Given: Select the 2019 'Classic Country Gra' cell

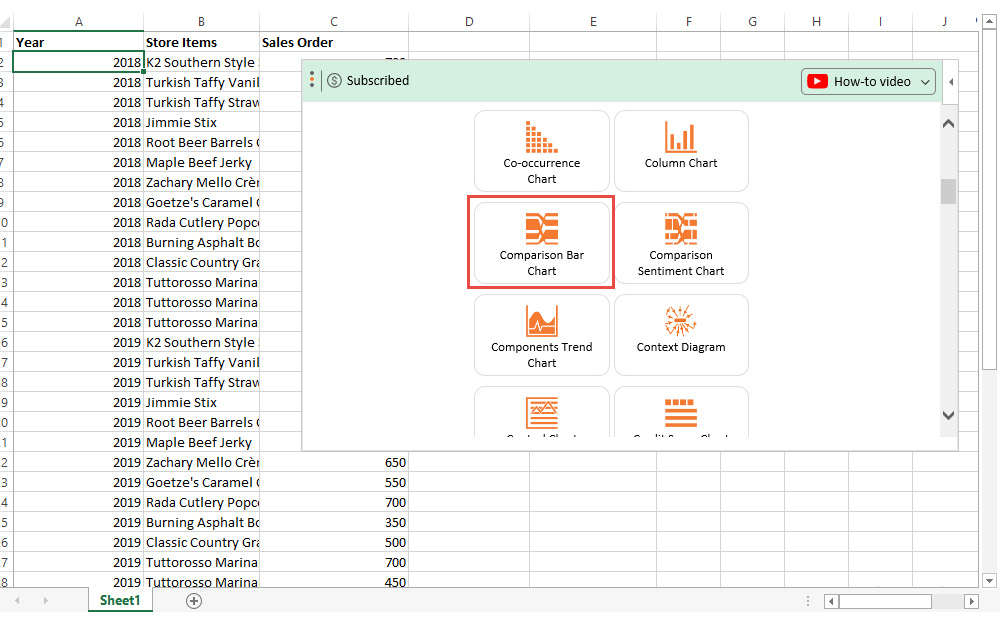Looking at the screenshot, I should (202, 543).
